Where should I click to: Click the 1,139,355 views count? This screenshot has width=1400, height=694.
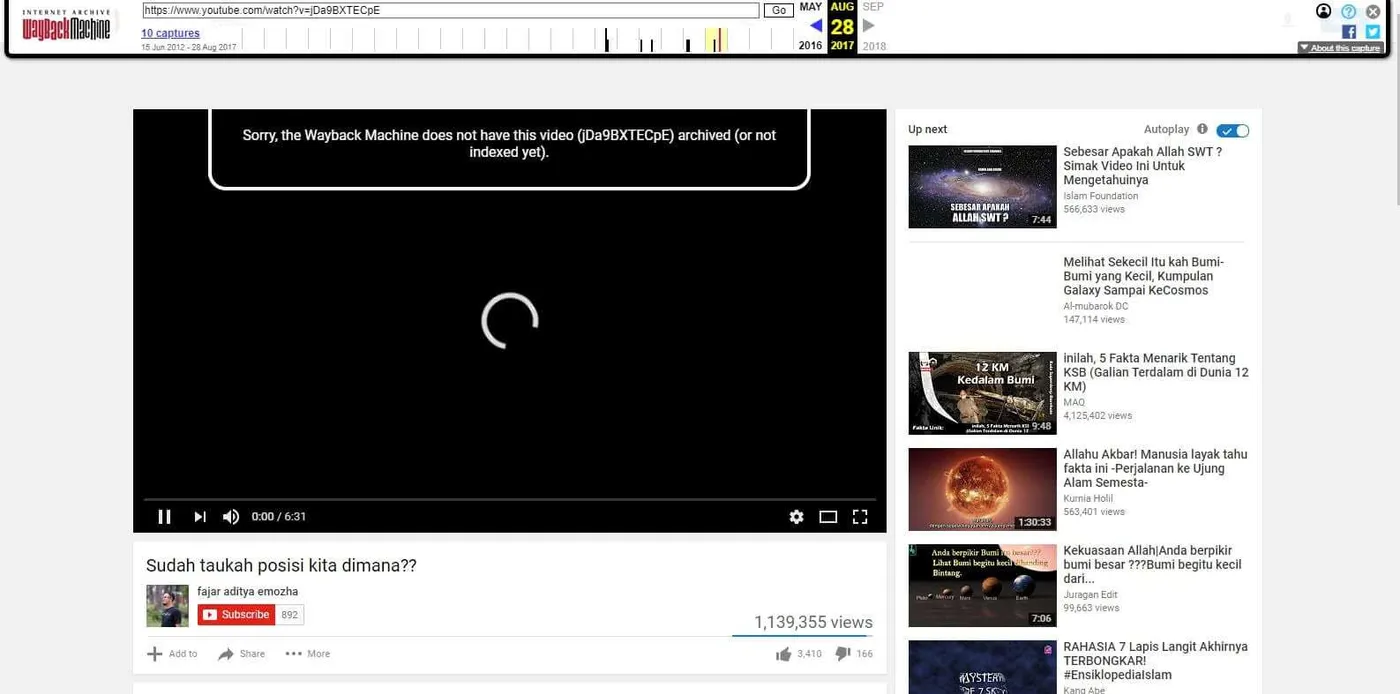click(x=813, y=622)
